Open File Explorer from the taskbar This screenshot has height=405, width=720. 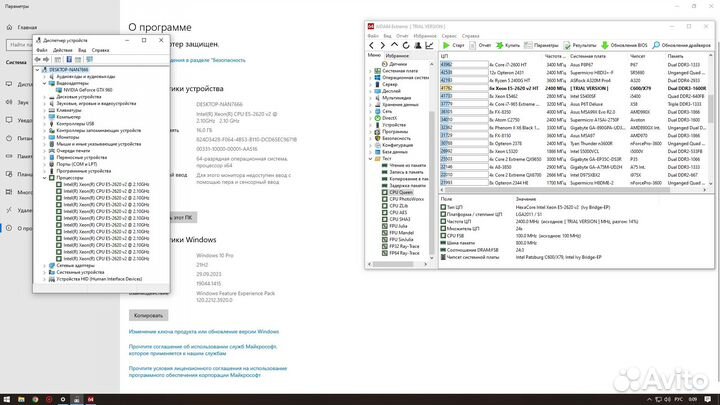point(21,399)
